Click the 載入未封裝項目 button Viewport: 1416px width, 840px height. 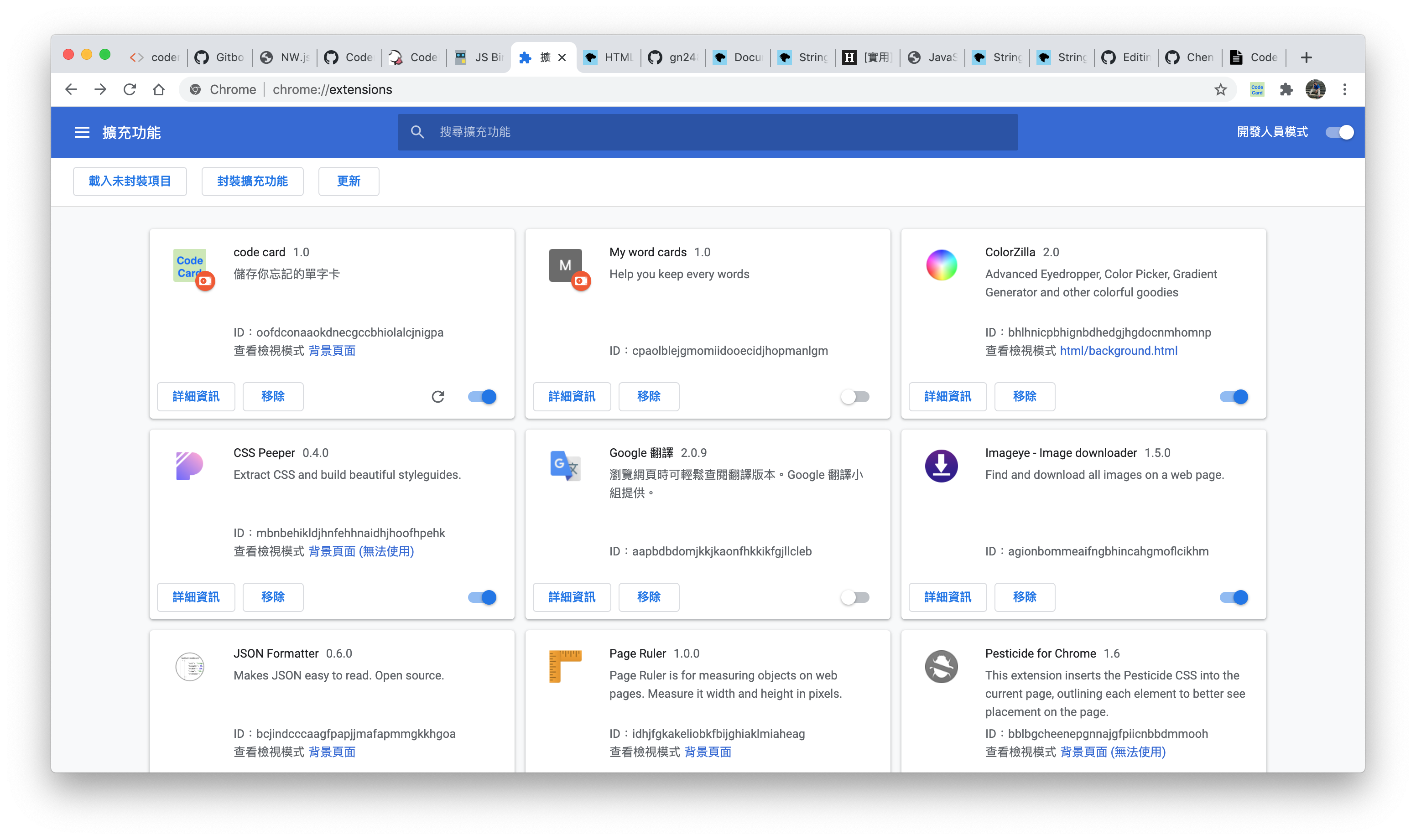click(x=130, y=181)
